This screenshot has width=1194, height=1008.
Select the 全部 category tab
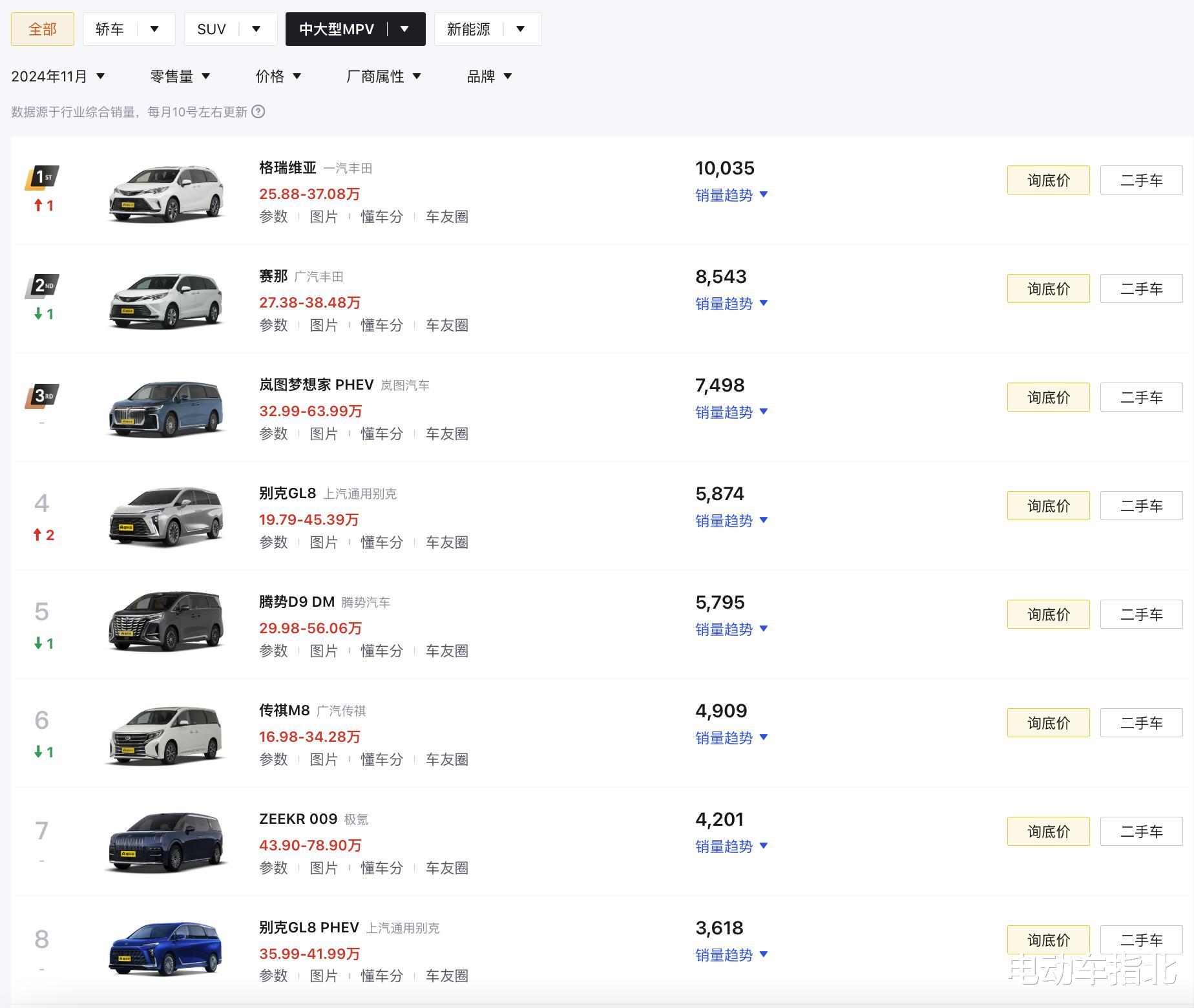pyautogui.click(x=43, y=29)
